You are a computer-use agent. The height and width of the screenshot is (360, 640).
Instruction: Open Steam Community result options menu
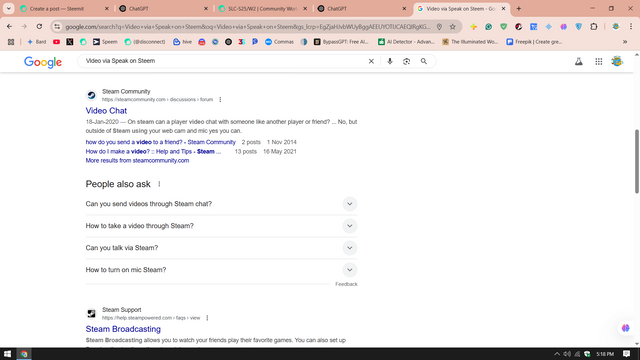point(220,100)
